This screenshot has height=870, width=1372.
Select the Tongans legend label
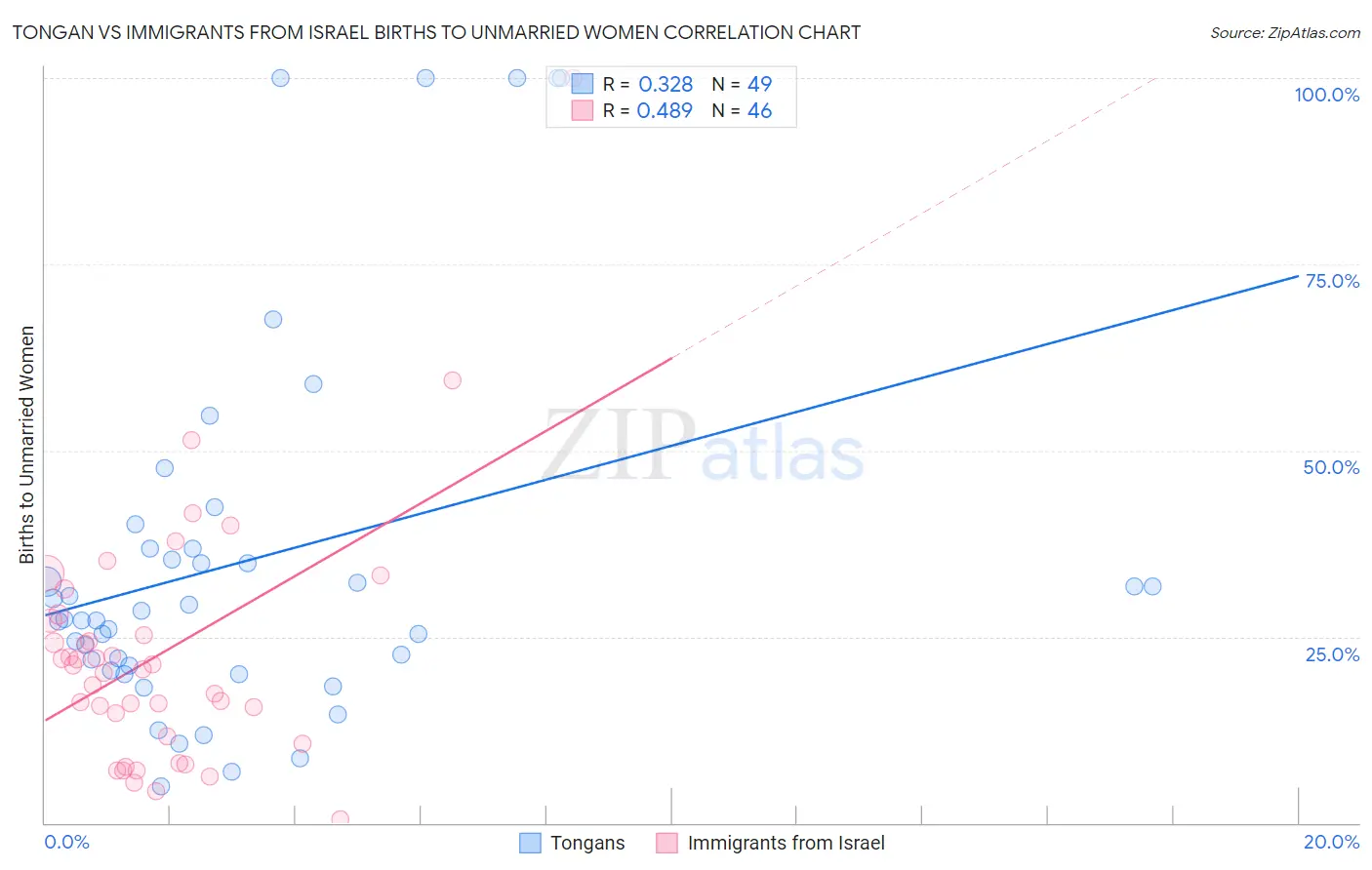pyautogui.click(x=587, y=843)
